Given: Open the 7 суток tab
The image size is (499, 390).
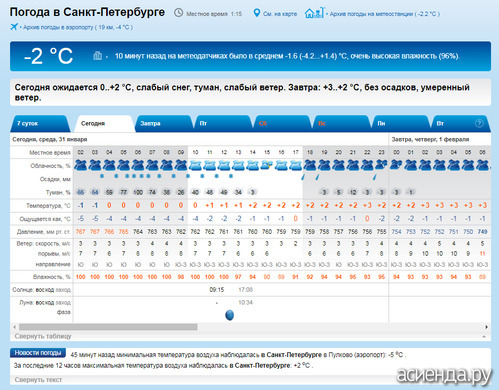Looking at the screenshot, I should 40,123.
